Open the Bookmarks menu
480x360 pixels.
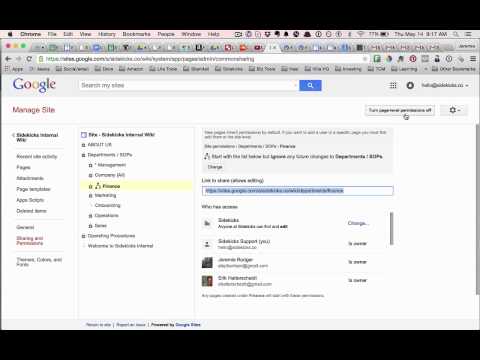[x=136, y=34]
